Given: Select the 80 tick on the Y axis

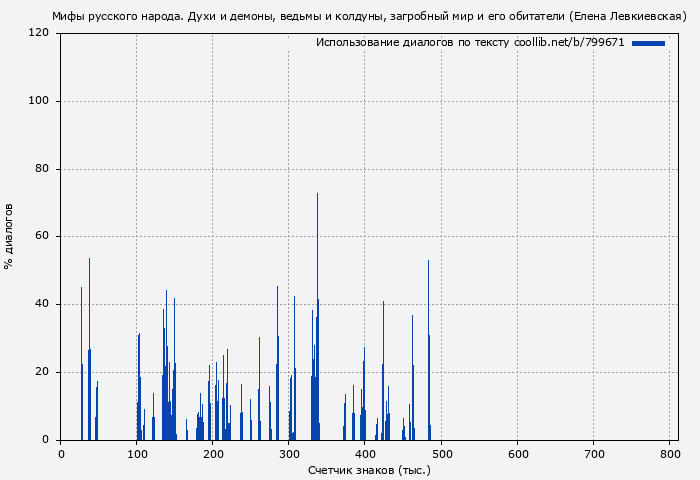Looking at the screenshot, I should click(x=43, y=169).
